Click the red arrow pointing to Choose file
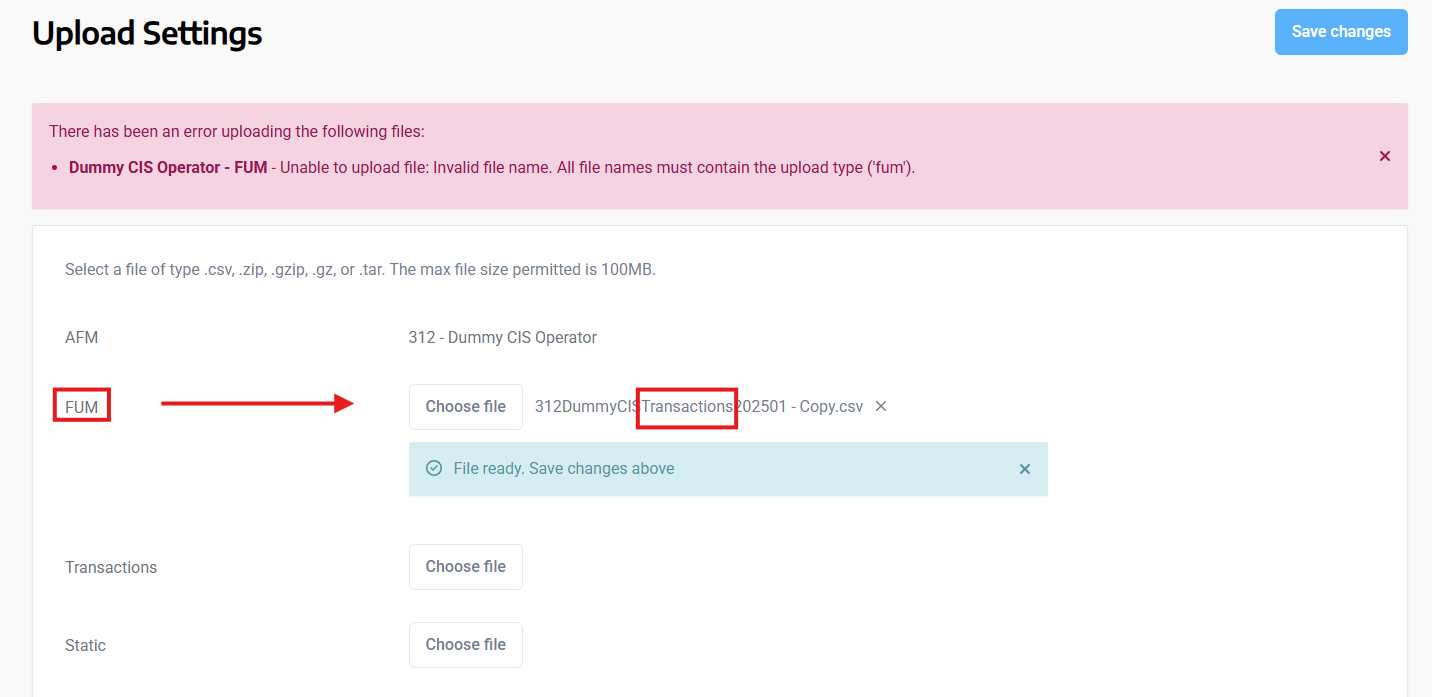The image size is (1432, 697). click(257, 403)
